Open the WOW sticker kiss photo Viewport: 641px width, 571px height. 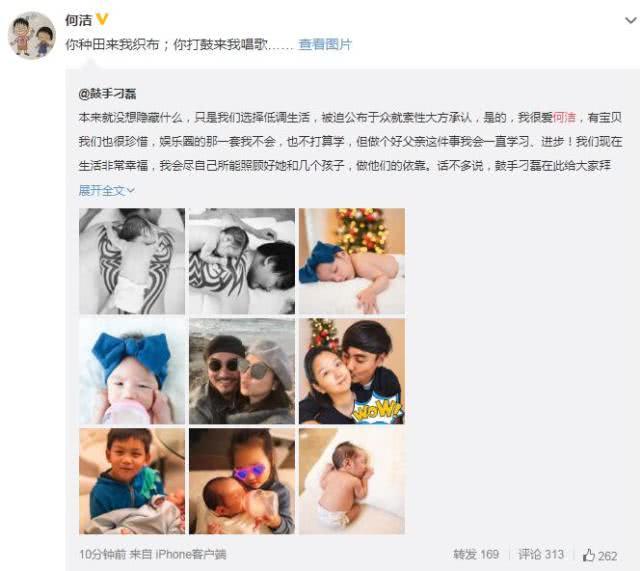[352, 371]
